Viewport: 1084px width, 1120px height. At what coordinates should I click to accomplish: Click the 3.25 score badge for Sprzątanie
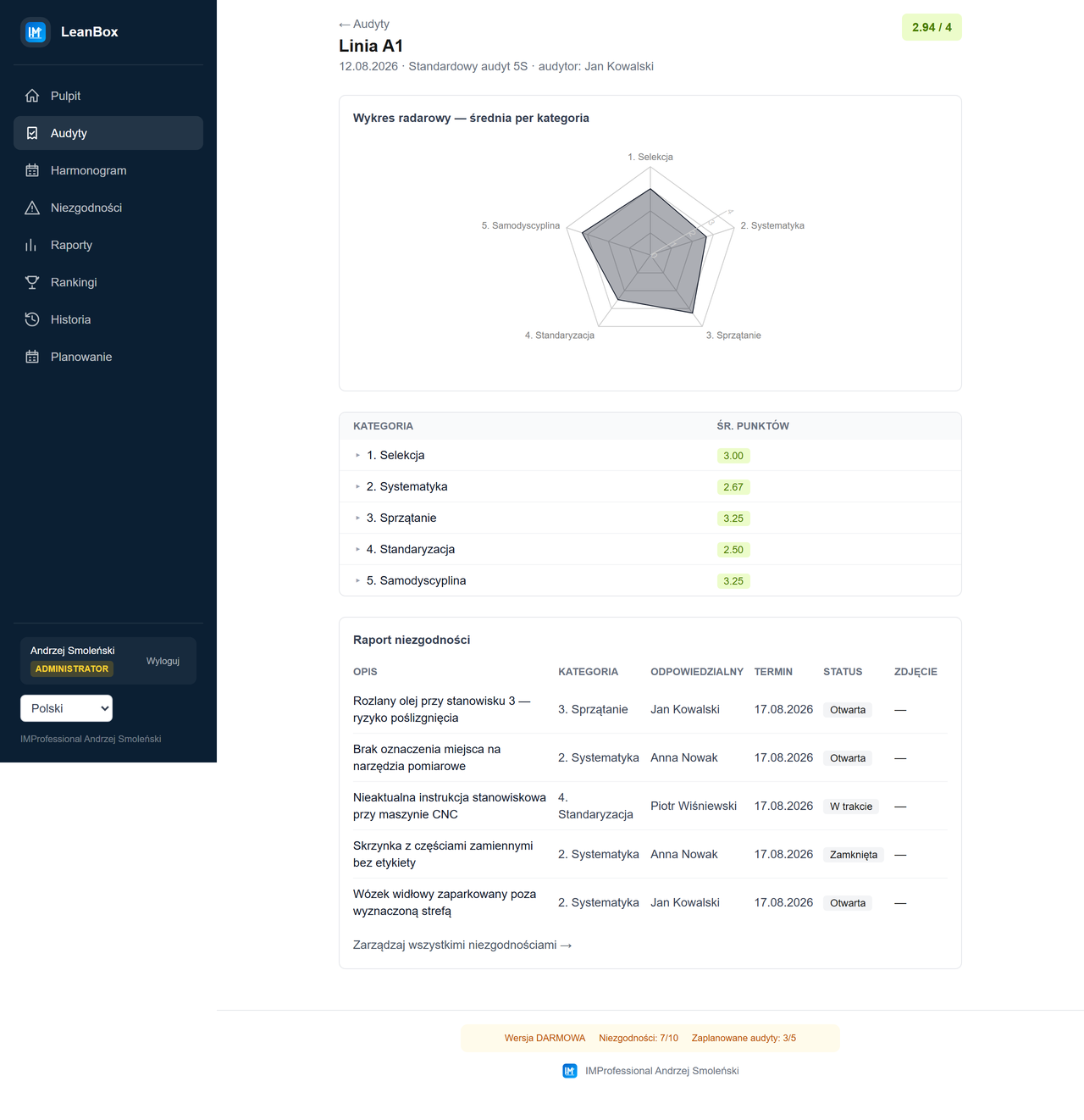click(x=733, y=518)
